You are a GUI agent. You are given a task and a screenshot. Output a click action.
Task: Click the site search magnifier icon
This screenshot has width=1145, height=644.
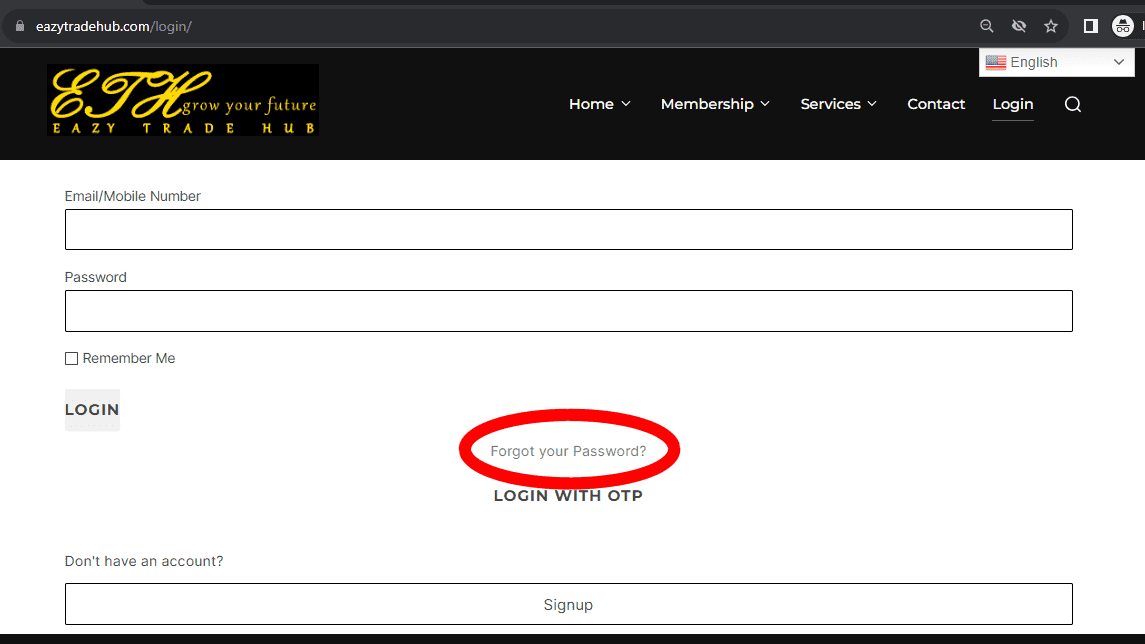1073,105
